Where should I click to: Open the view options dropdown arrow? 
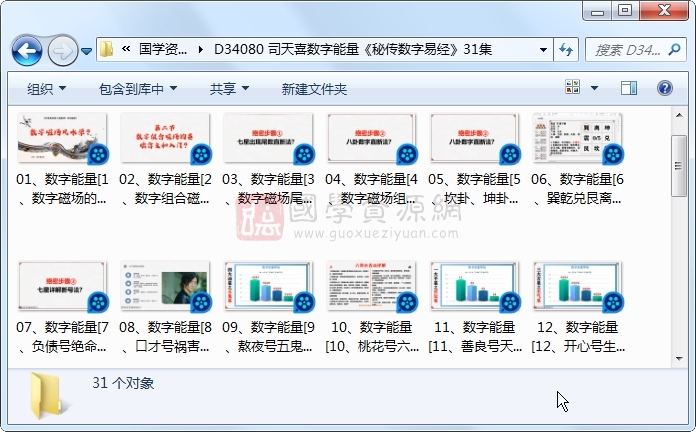[x=594, y=88]
